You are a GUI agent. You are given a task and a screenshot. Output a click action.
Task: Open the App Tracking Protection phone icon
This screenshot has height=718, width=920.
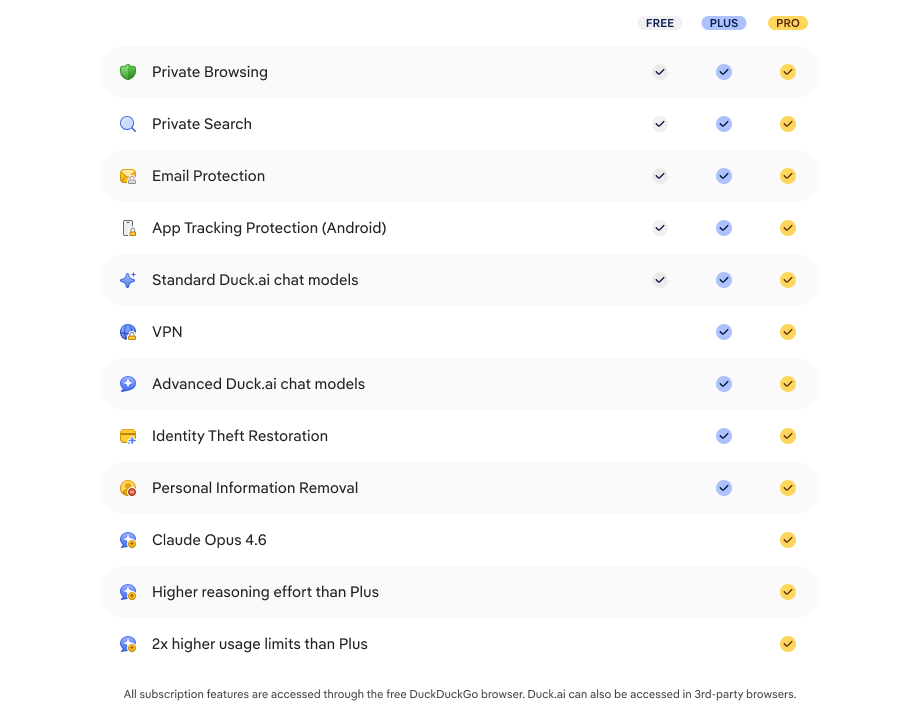point(127,227)
